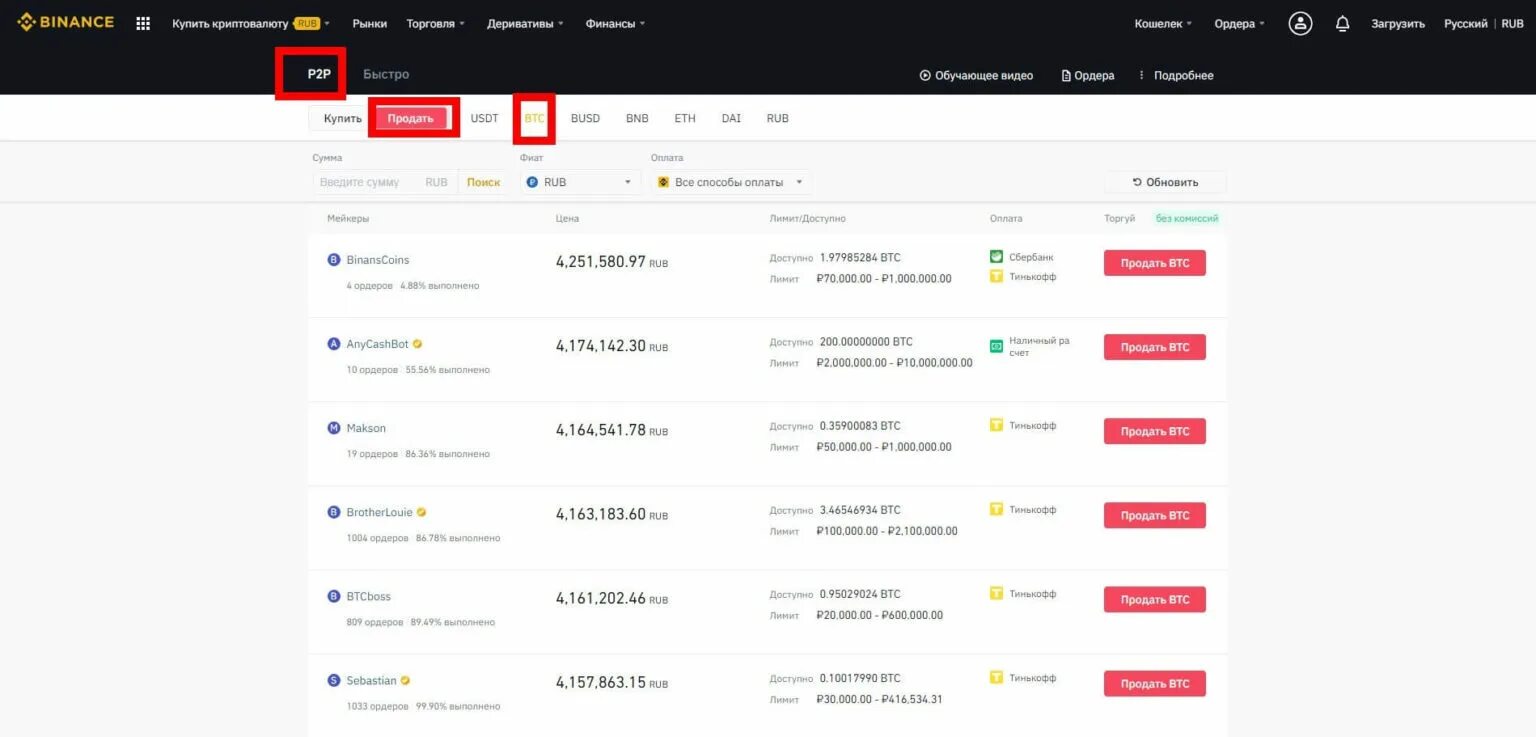Open the notifications bell icon
1536x737 pixels.
[1343, 23]
